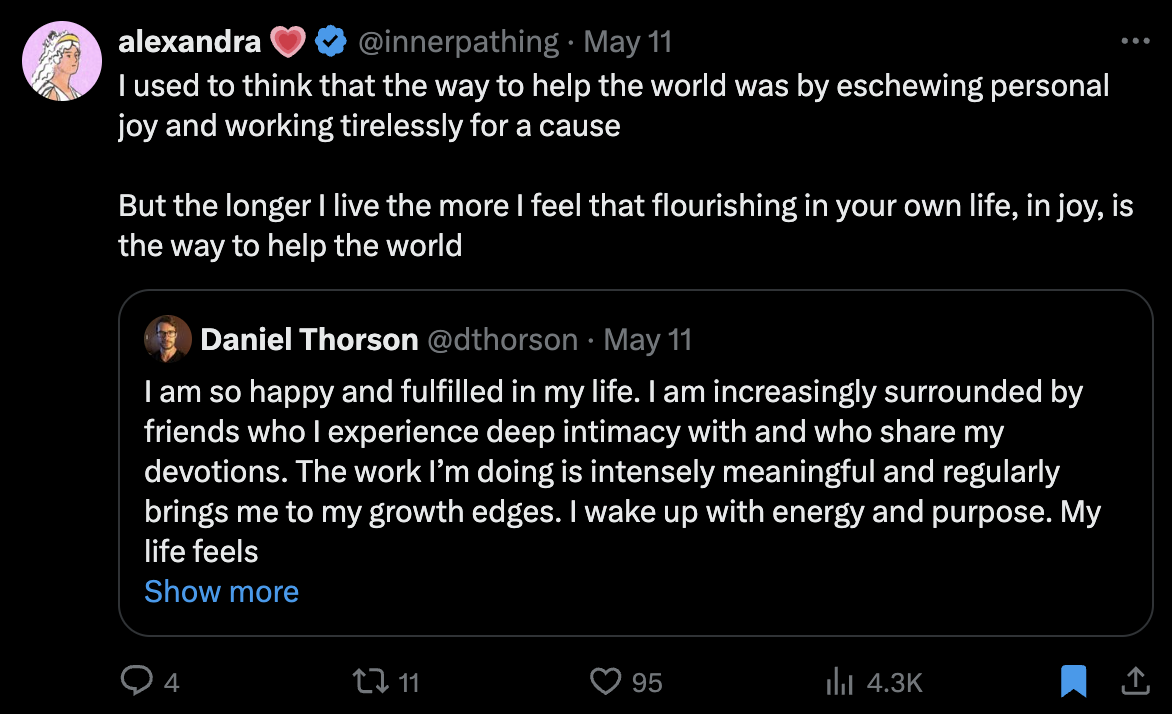Image resolution: width=1172 pixels, height=714 pixels.
Task: Click the reply speech bubble icon
Action: [135, 681]
